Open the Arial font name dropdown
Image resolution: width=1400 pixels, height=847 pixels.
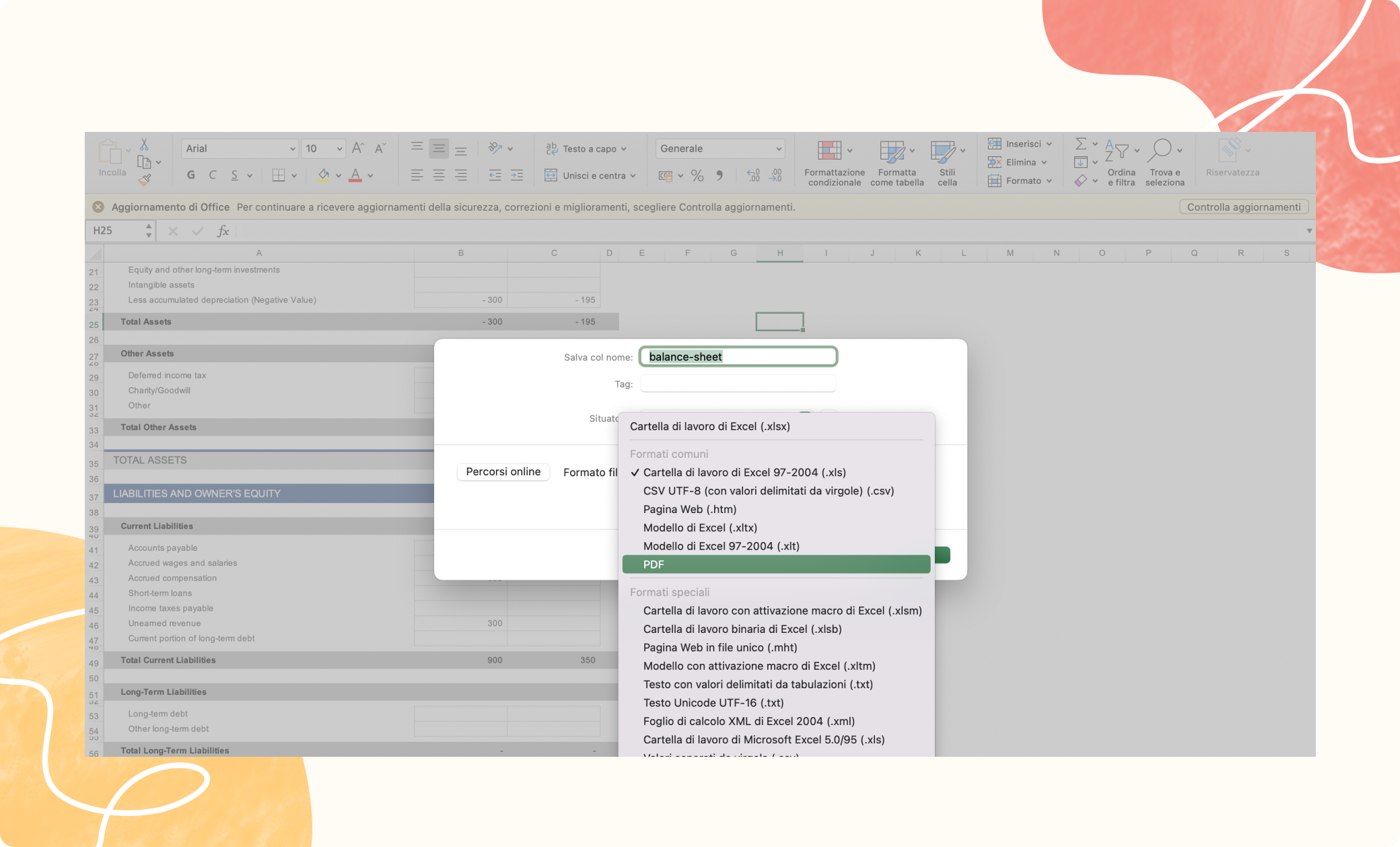[292, 149]
